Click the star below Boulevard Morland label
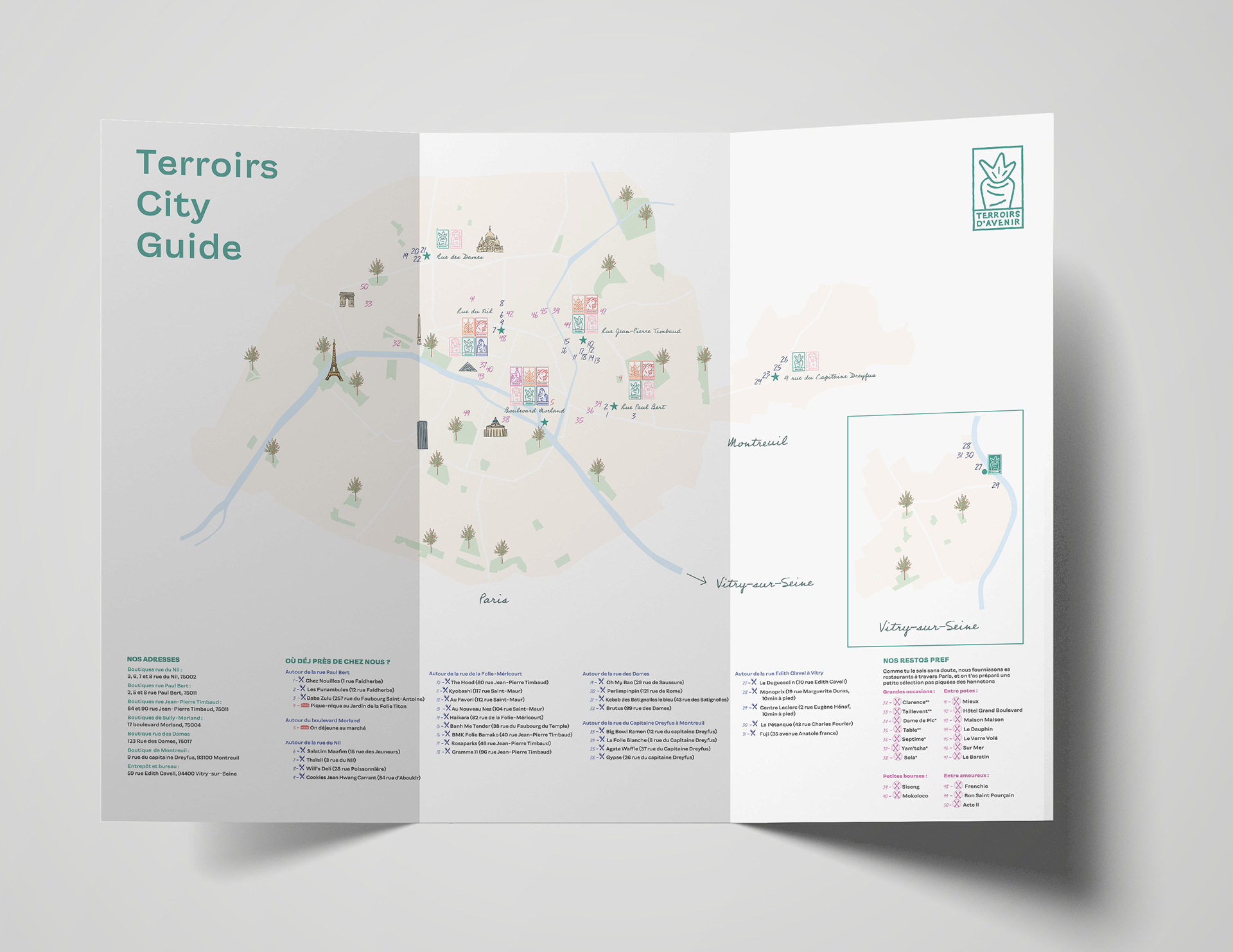This screenshot has height=952, width=1233. 544,422
